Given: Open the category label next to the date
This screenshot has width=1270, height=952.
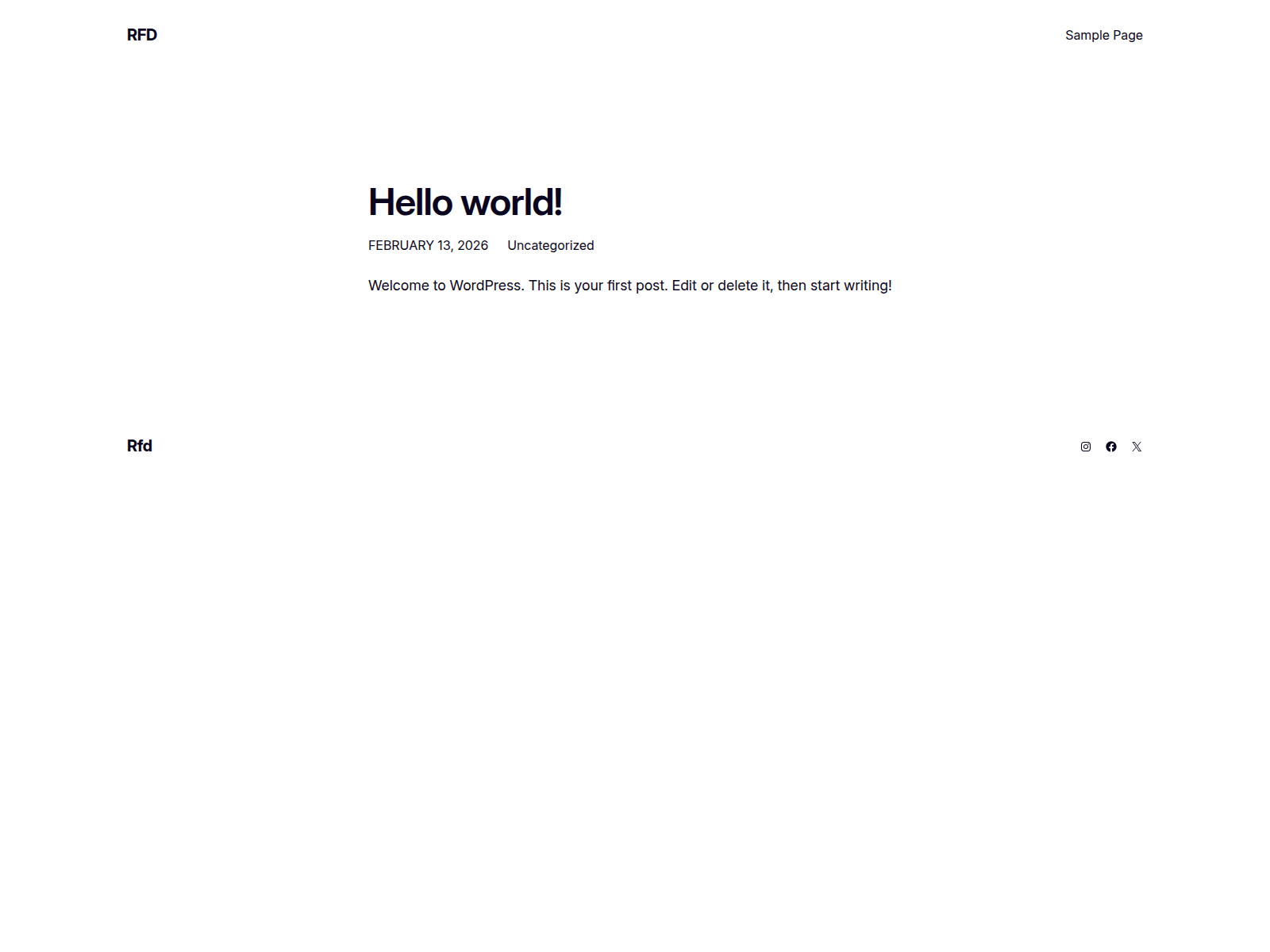Looking at the screenshot, I should 551,245.
